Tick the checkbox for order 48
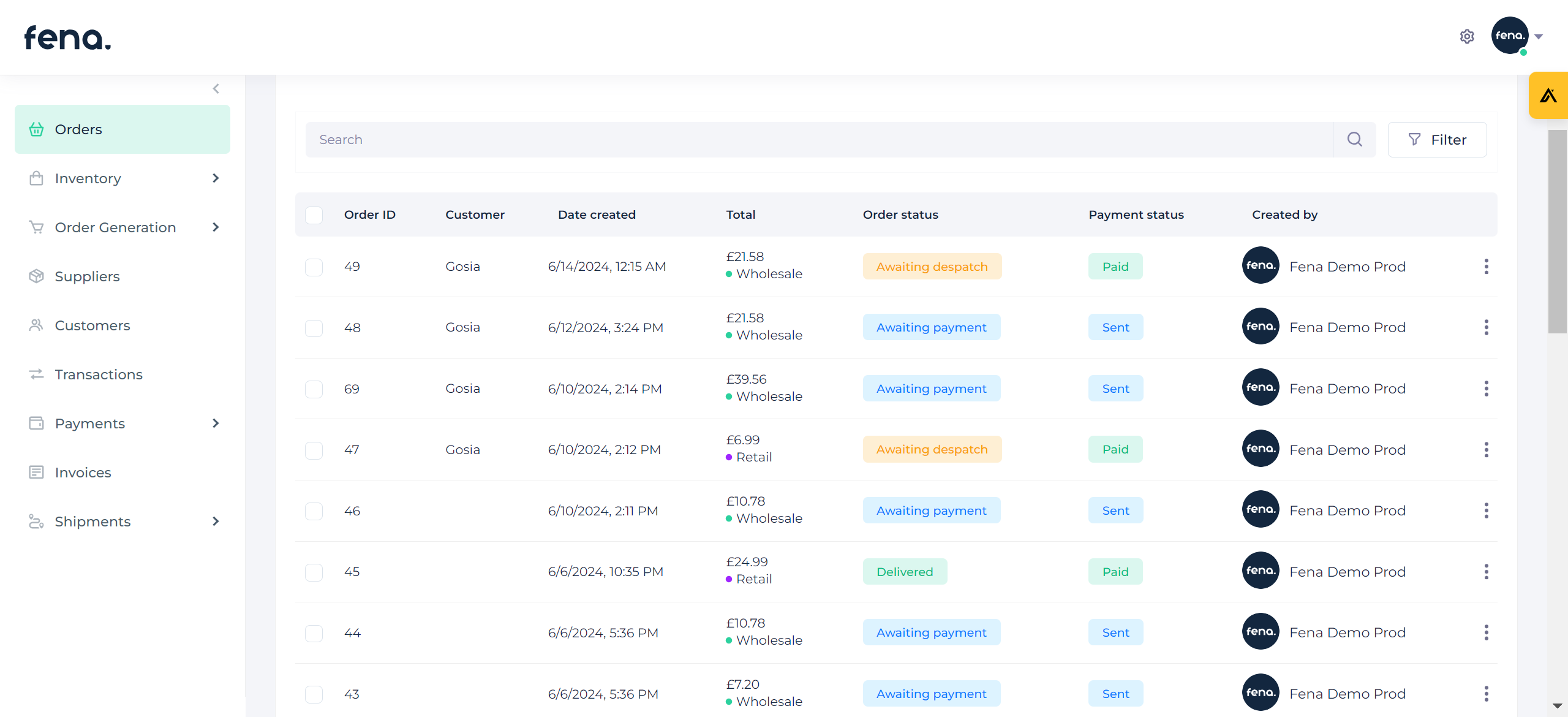 [x=314, y=328]
